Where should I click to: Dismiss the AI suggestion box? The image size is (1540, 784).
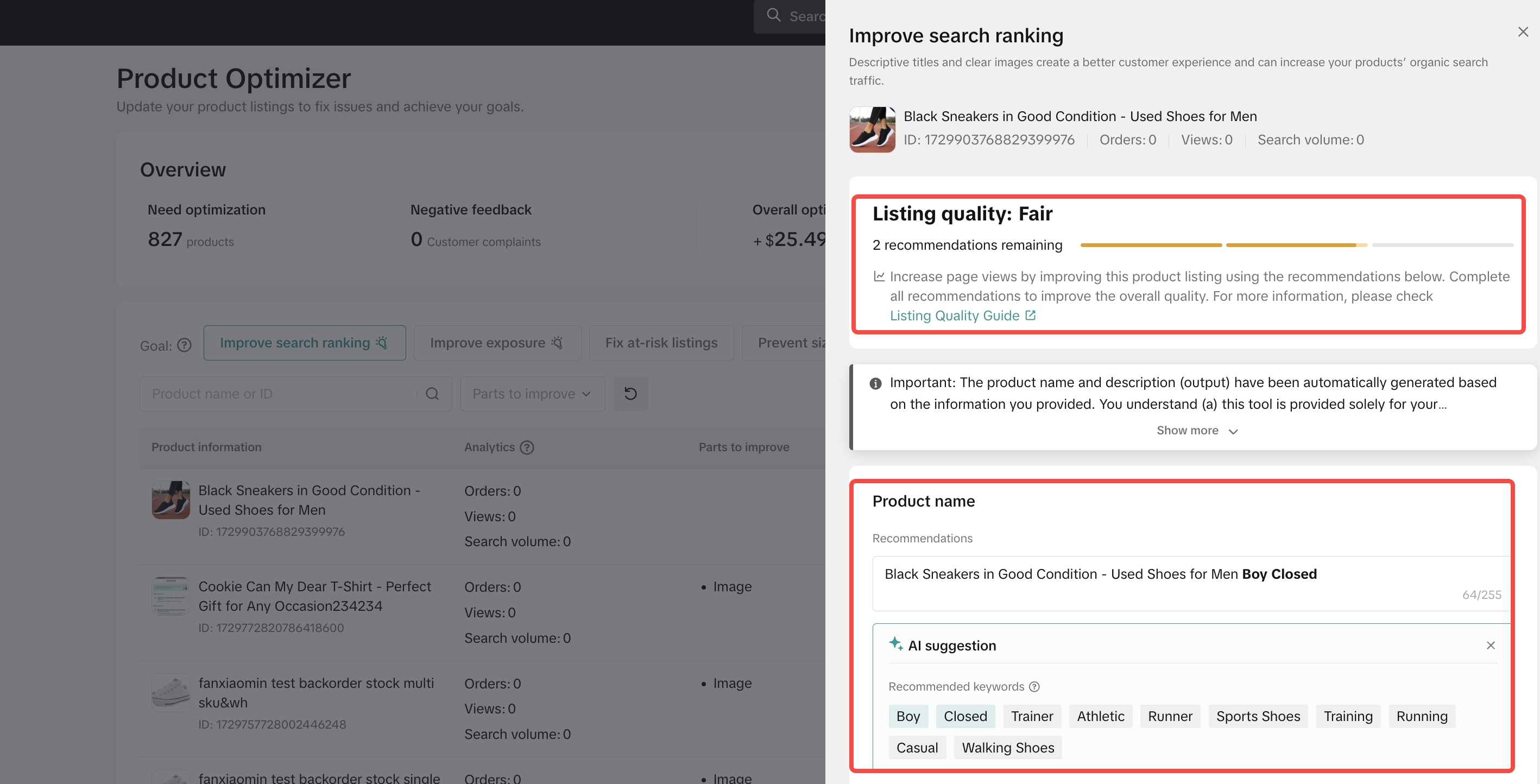1491,646
